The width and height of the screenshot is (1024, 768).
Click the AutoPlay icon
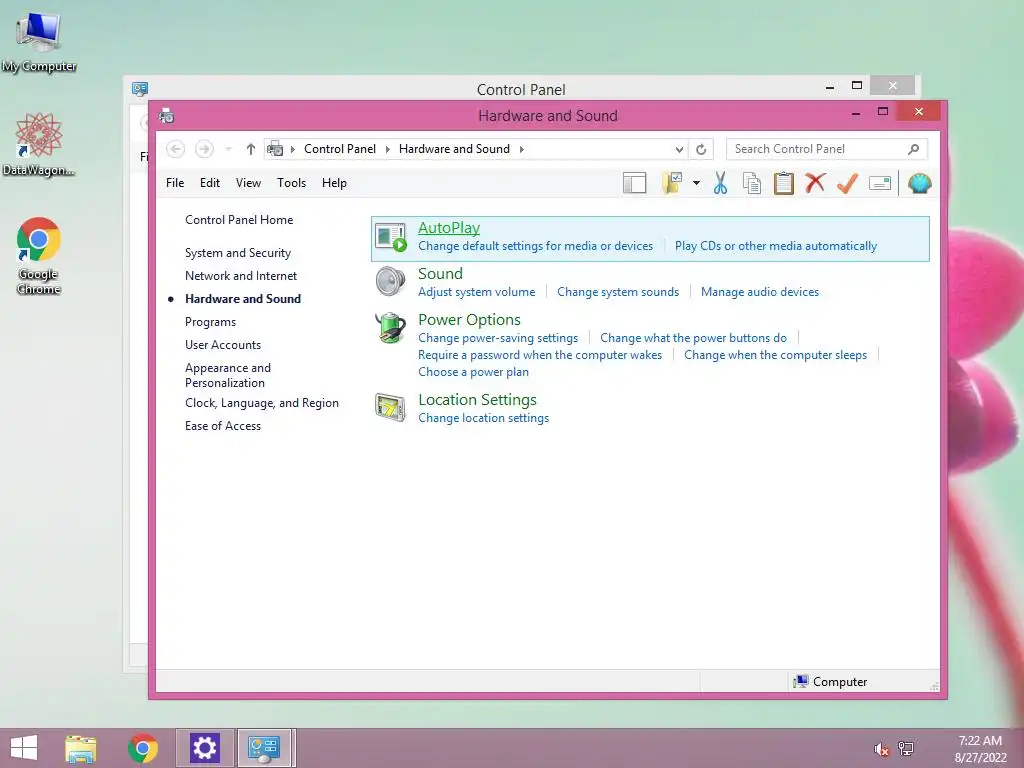[391, 238]
